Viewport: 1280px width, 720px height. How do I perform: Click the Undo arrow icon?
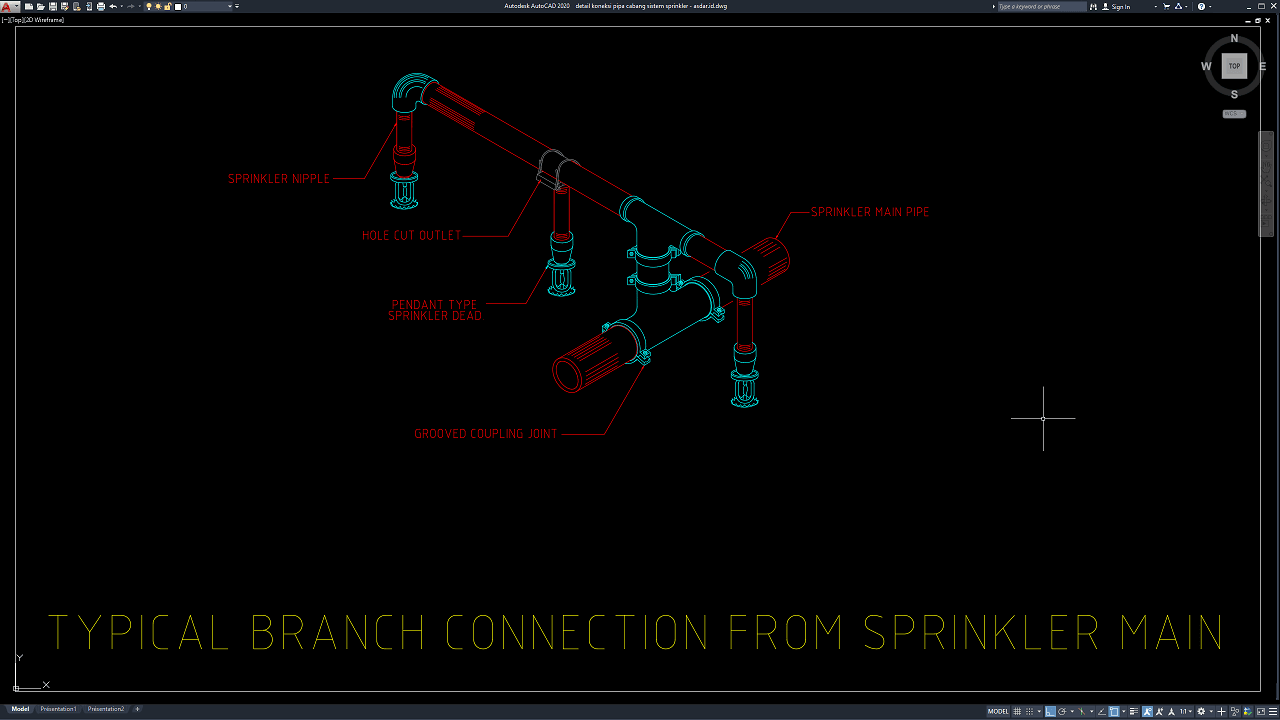113,6
